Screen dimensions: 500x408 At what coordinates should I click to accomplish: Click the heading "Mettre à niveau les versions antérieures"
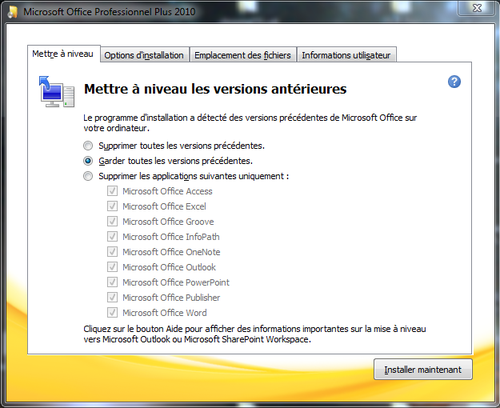click(215, 89)
